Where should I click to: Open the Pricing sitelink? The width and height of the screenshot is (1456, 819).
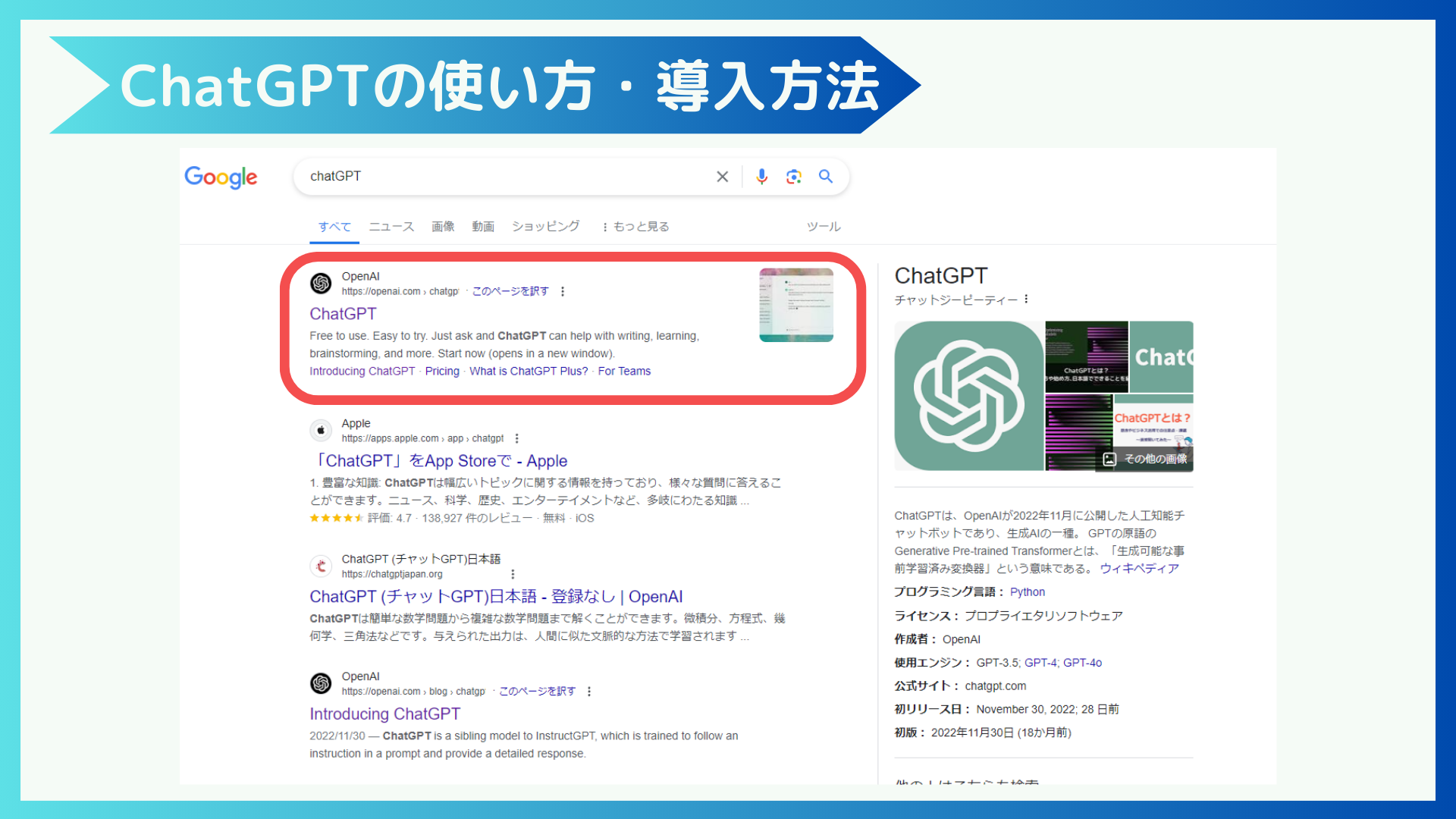pos(442,372)
